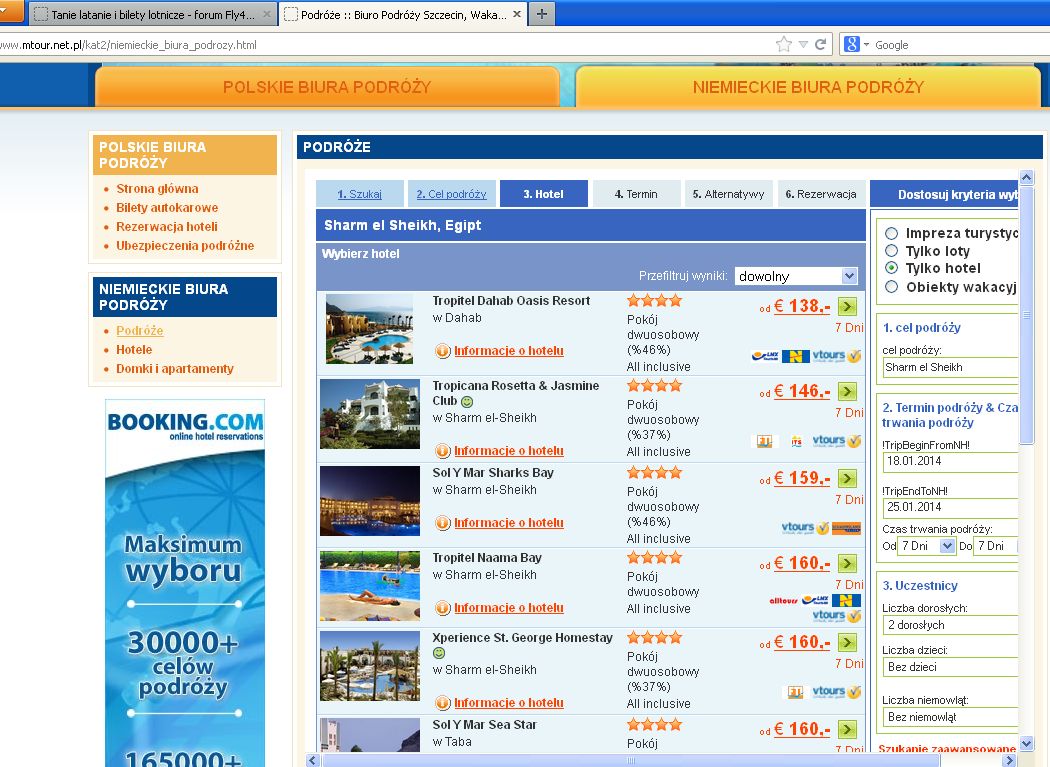Screen dimensions: 1050x767
Task: Click vertical scrollbar down arrow in booking frame
Action: pos(1026,744)
